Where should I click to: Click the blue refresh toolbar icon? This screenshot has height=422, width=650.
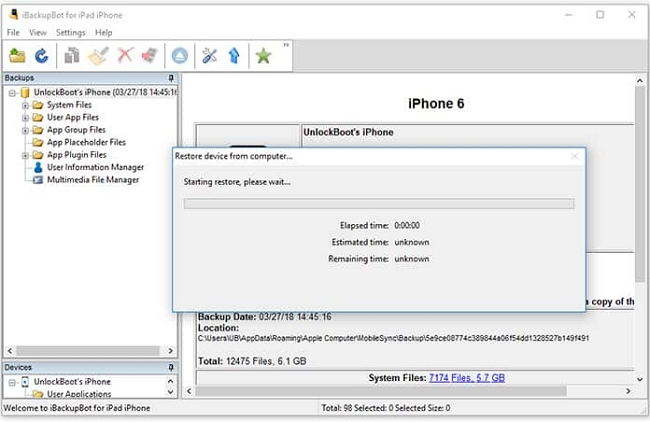tap(41, 56)
